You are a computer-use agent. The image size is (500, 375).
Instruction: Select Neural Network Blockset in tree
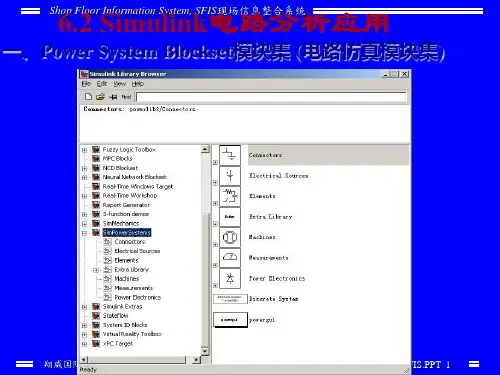pyautogui.click(x=135, y=177)
